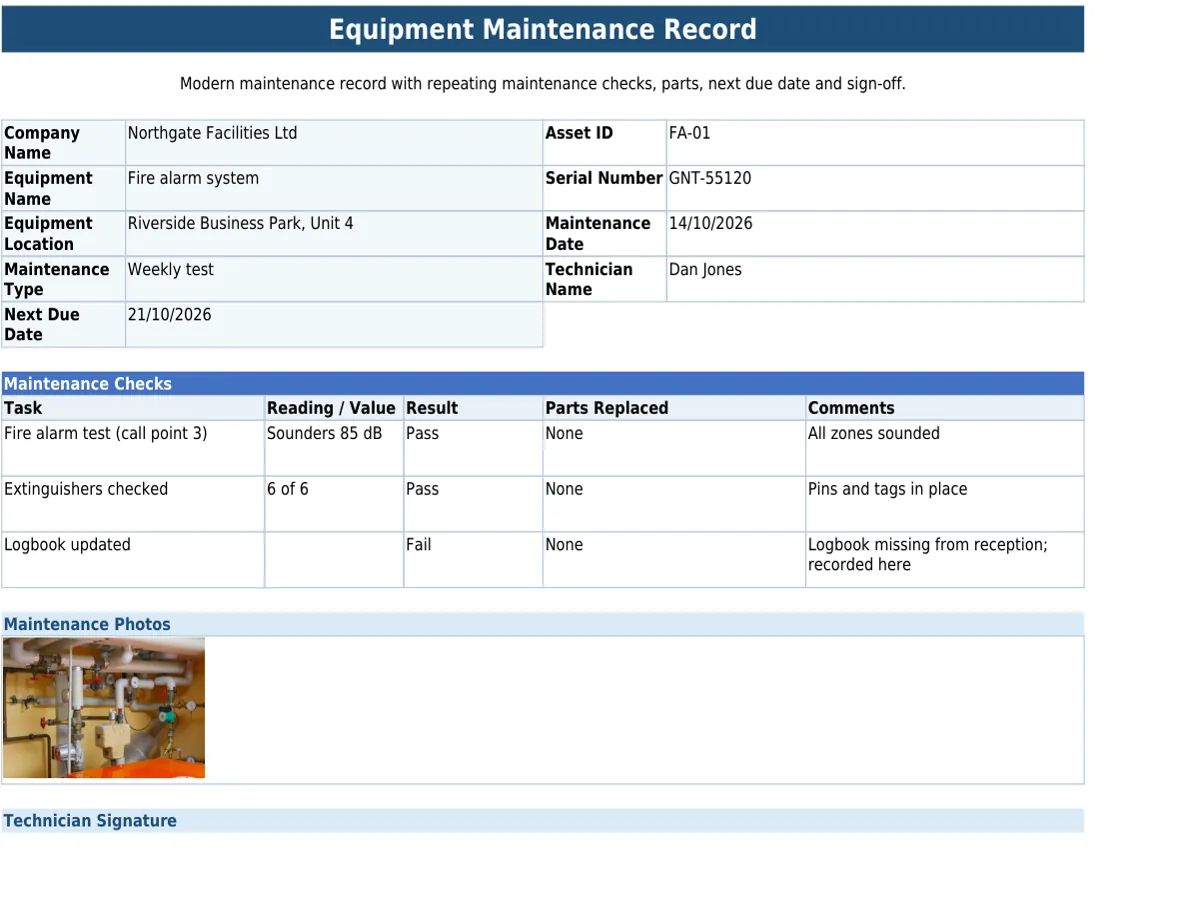This screenshot has width=1200, height=900.
Task: Click the Pass result for Fire alarm test
Action: click(x=473, y=448)
